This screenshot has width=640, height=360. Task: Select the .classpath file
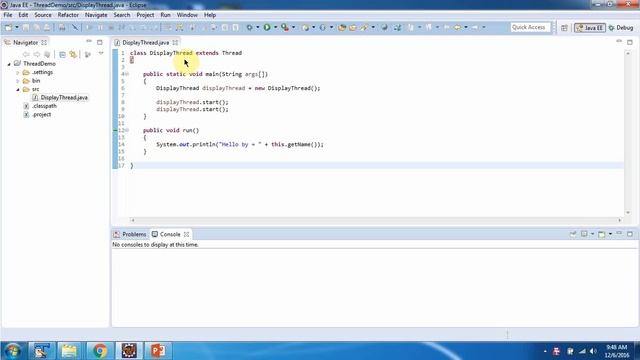tap(40, 106)
